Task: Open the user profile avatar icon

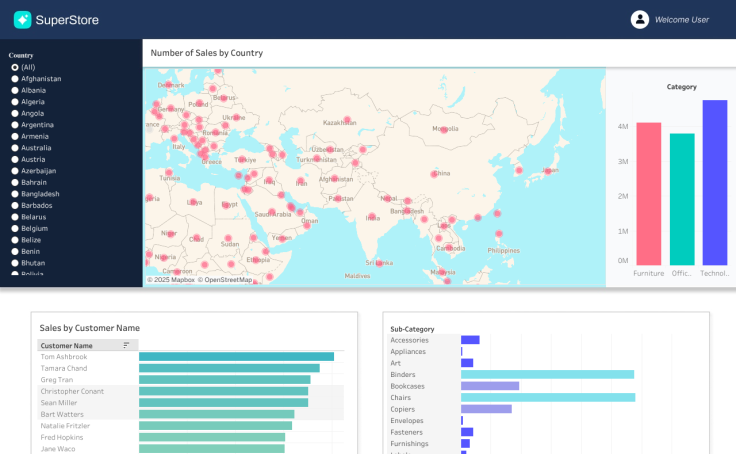Action: tap(640, 19)
